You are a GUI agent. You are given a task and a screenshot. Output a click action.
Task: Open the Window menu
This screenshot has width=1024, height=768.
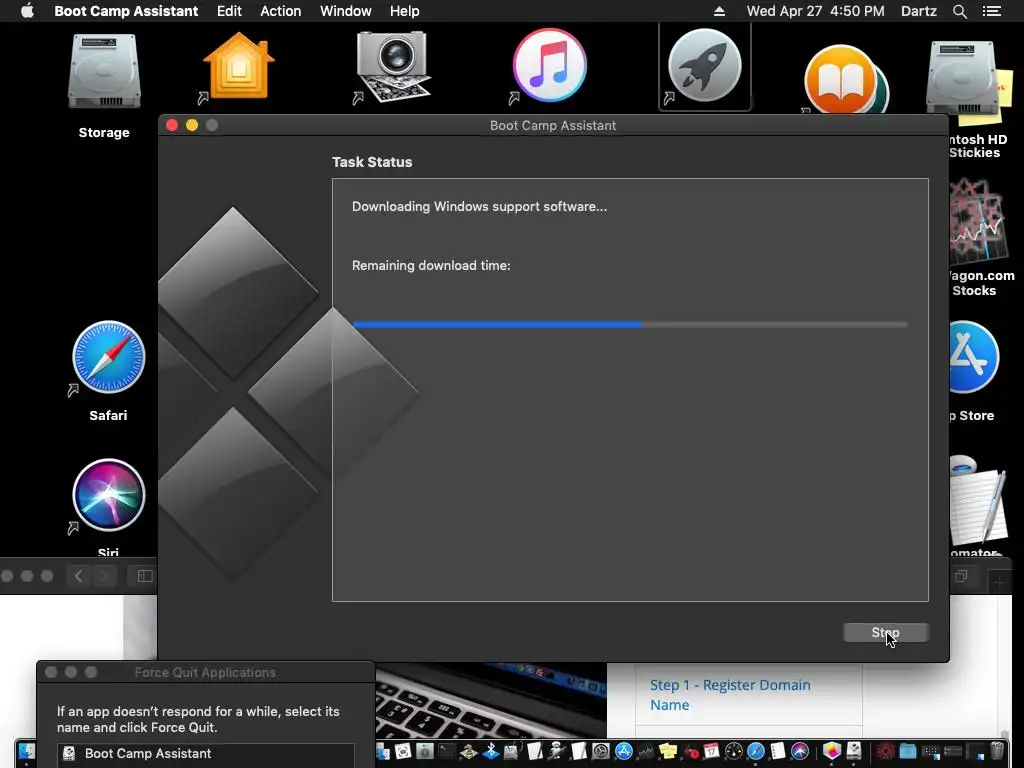coord(345,11)
